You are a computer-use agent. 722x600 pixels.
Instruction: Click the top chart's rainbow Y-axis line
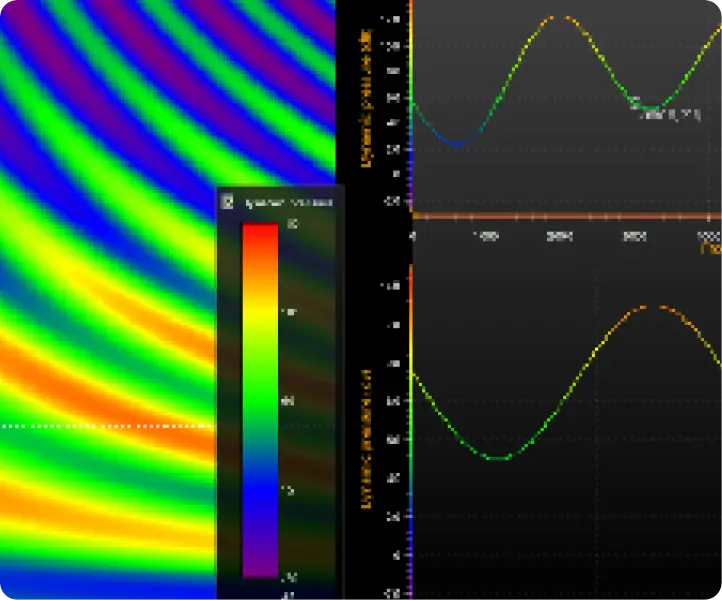tap(411, 100)
